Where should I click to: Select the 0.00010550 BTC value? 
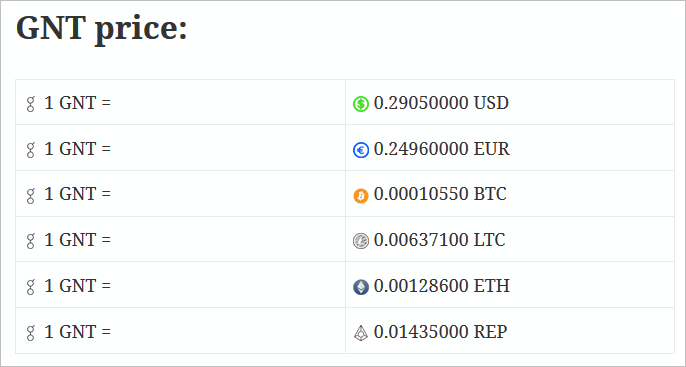coord(440,194)
